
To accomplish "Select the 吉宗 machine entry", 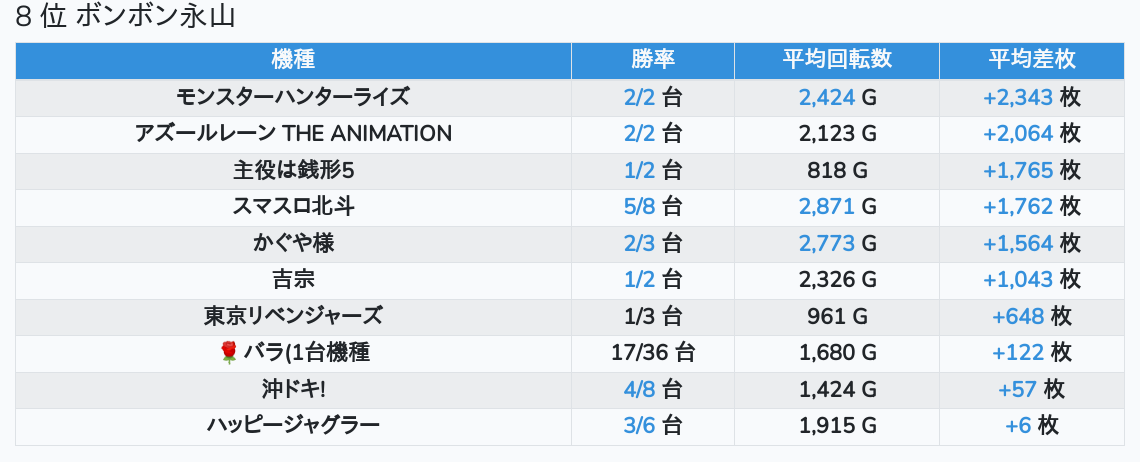I will click(293, 279).
